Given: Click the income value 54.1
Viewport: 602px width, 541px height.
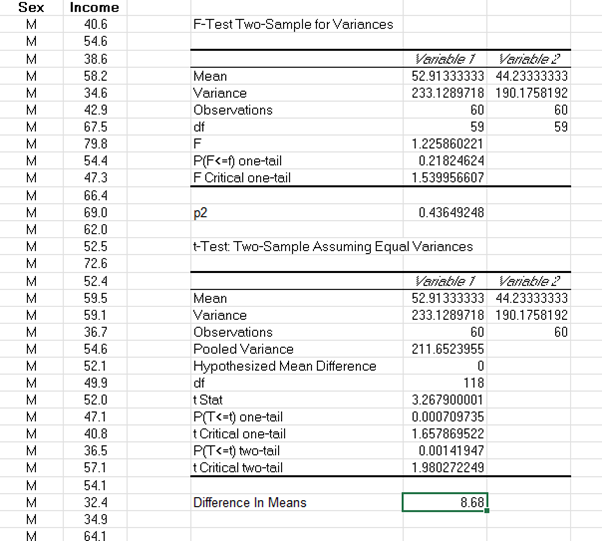Looking at the screenshot, I should [95, 485].
